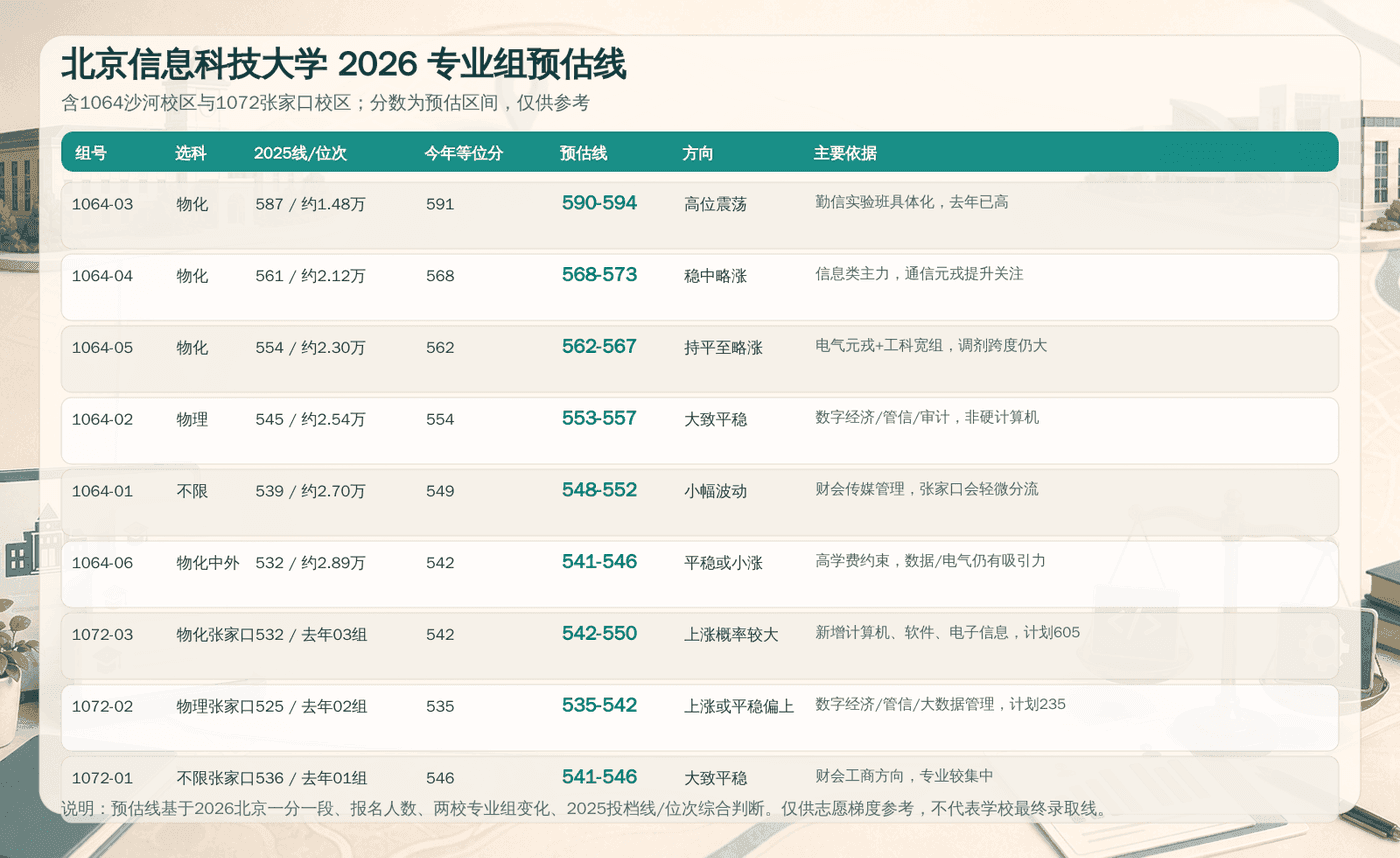Click the 选科 column header
The width and height of the screenshot is (1400, 858).
coord(191,153)
